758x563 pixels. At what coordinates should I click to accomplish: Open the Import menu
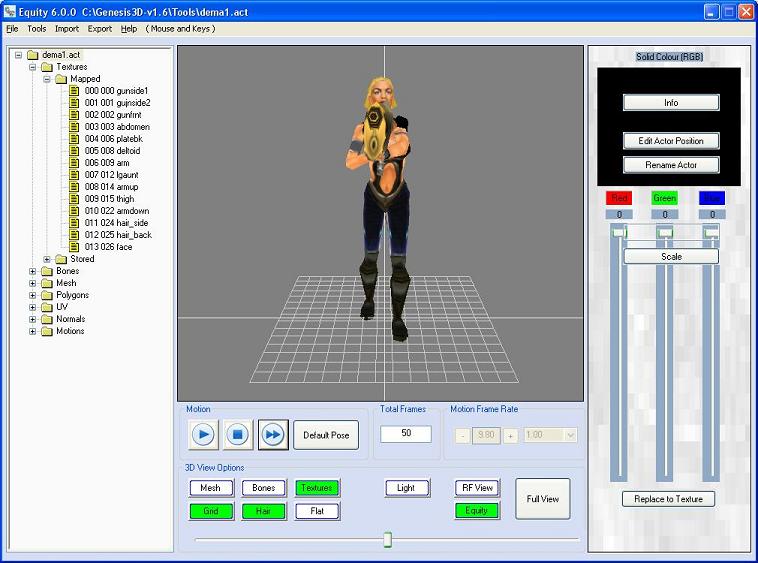coord(67,29)
